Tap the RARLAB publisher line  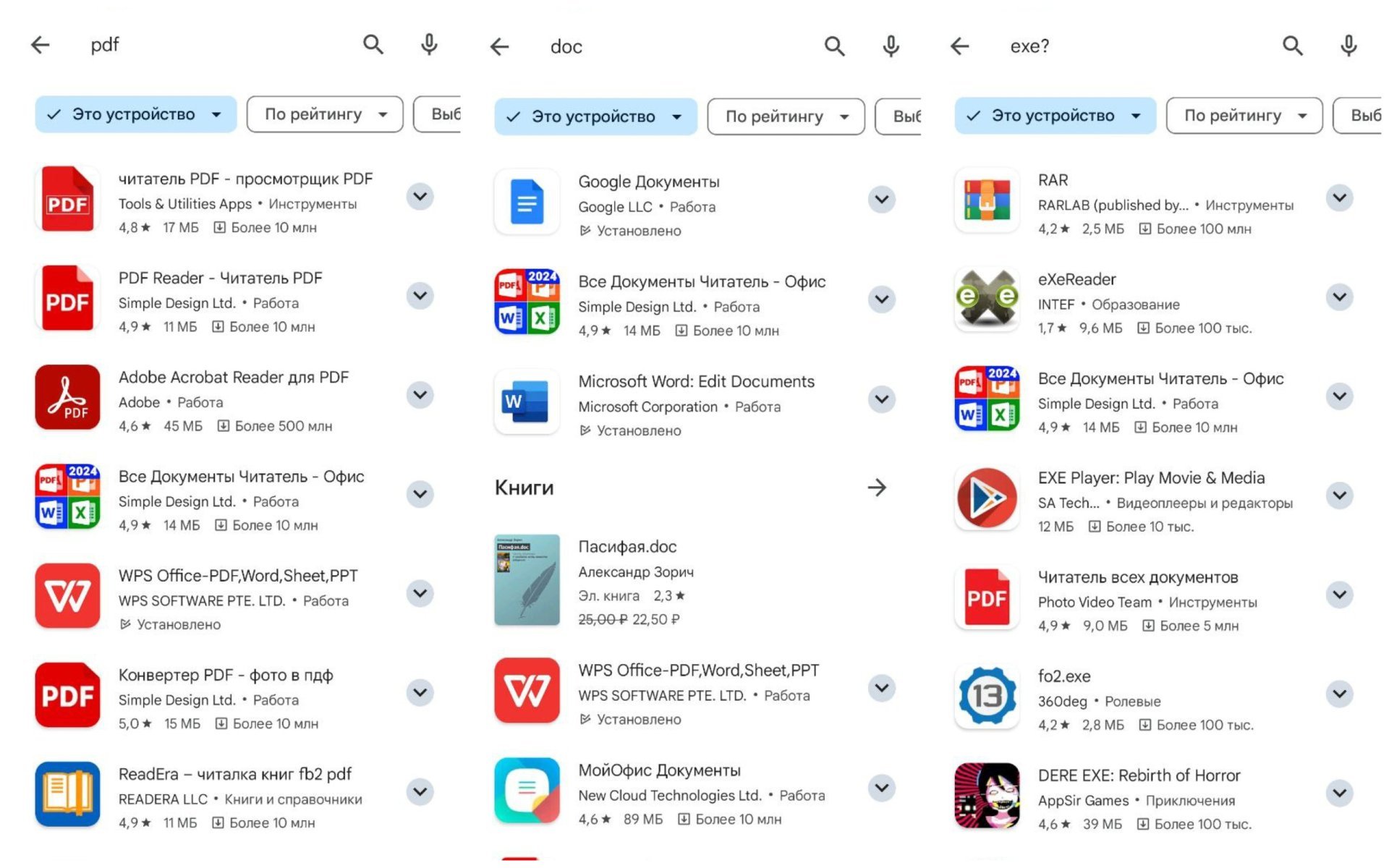tap(1113, 205)
